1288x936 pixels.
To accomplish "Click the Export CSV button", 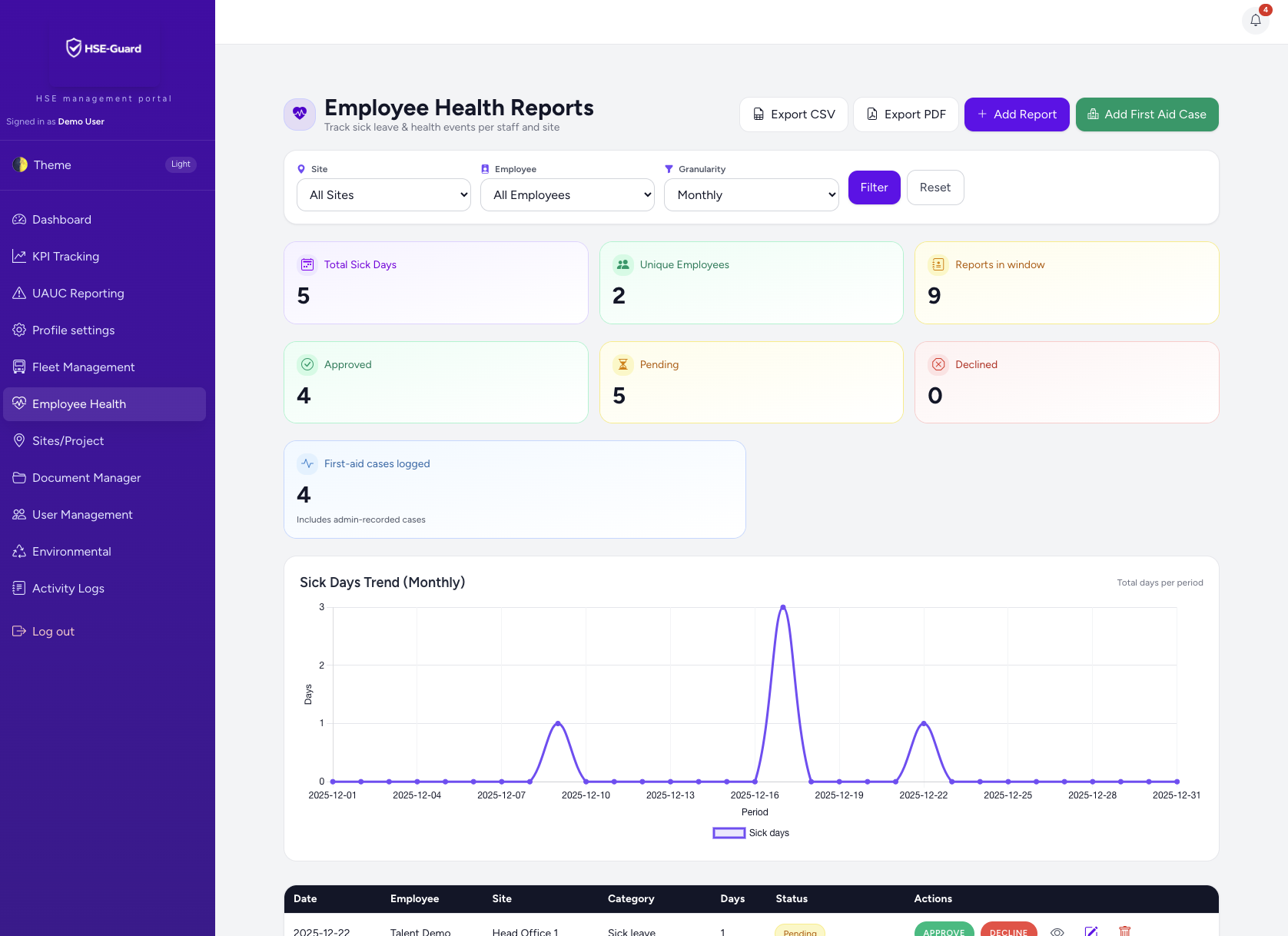I will (793, 115).
